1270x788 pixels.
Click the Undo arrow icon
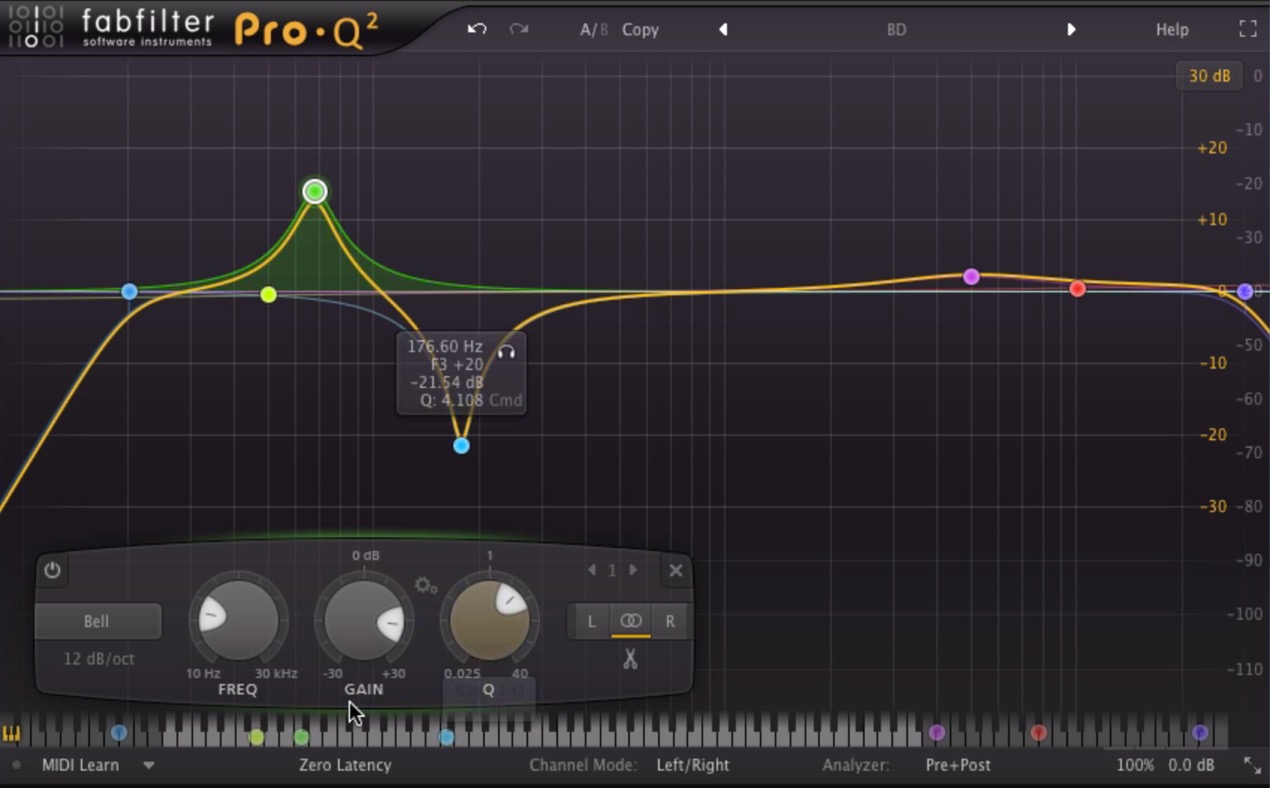(477, 29)
